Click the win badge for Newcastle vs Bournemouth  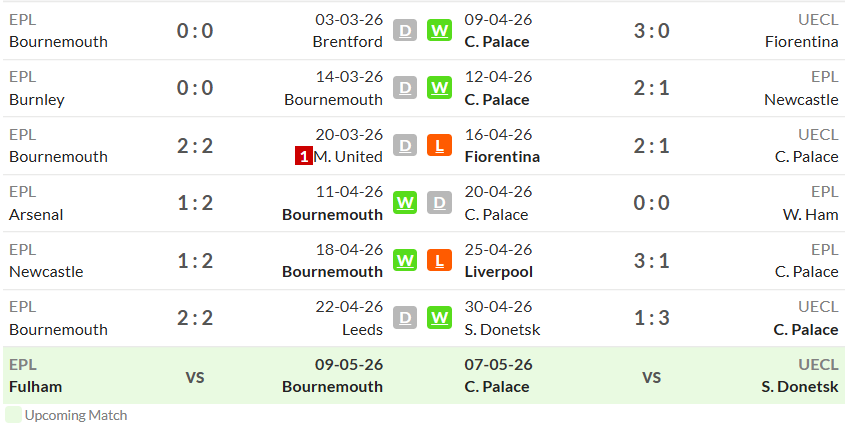click(405, 260)
